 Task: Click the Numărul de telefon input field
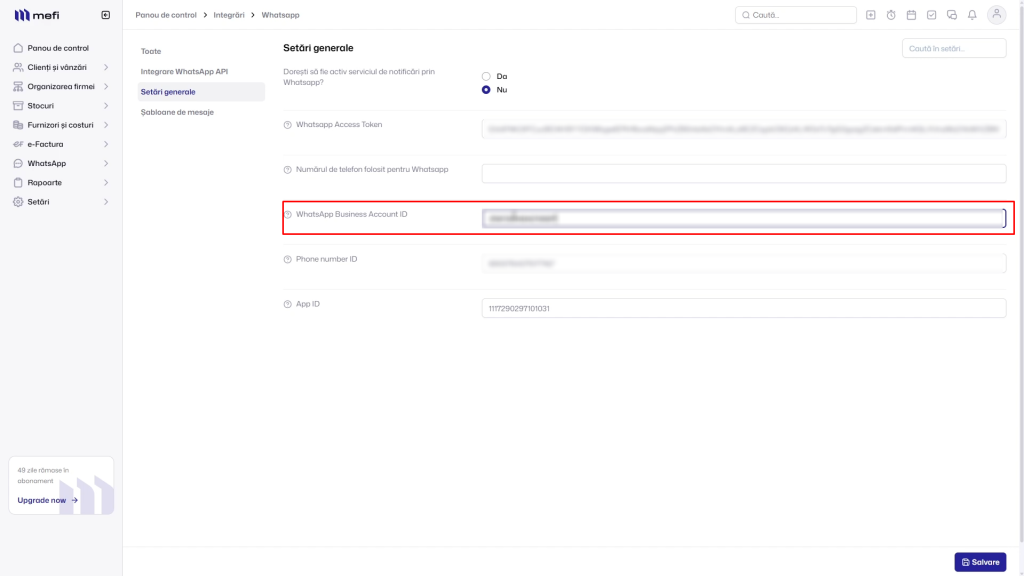click(744, 174)
